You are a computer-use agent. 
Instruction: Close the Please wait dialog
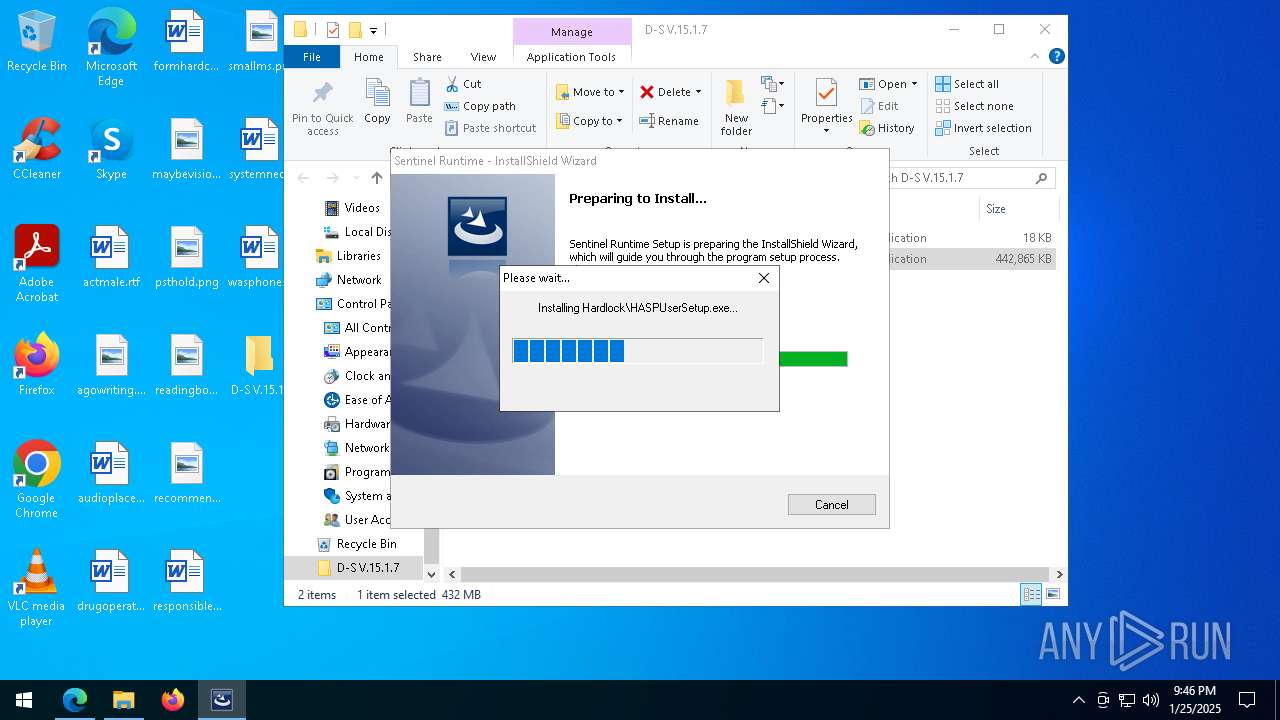[764, 278]
